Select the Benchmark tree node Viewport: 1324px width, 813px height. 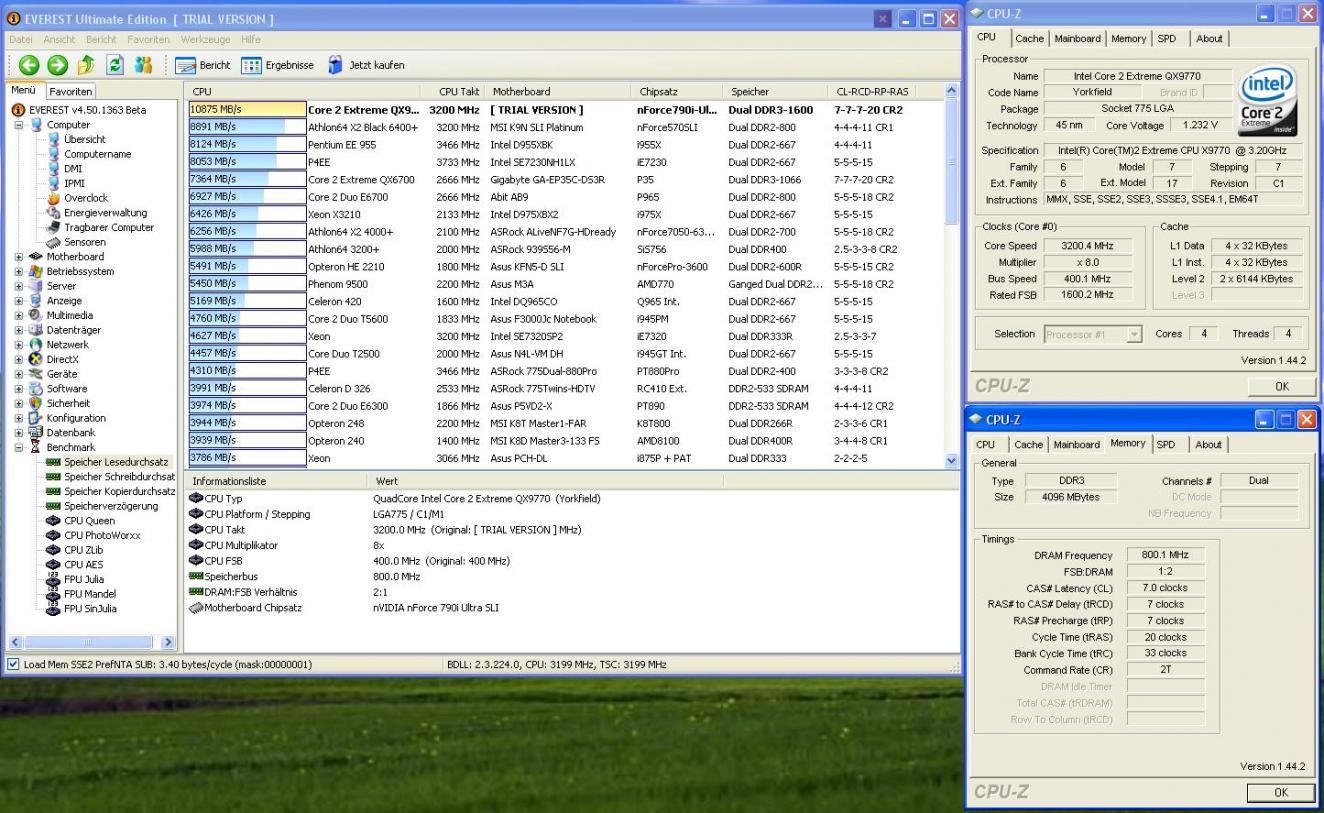(x=71, y=447)
